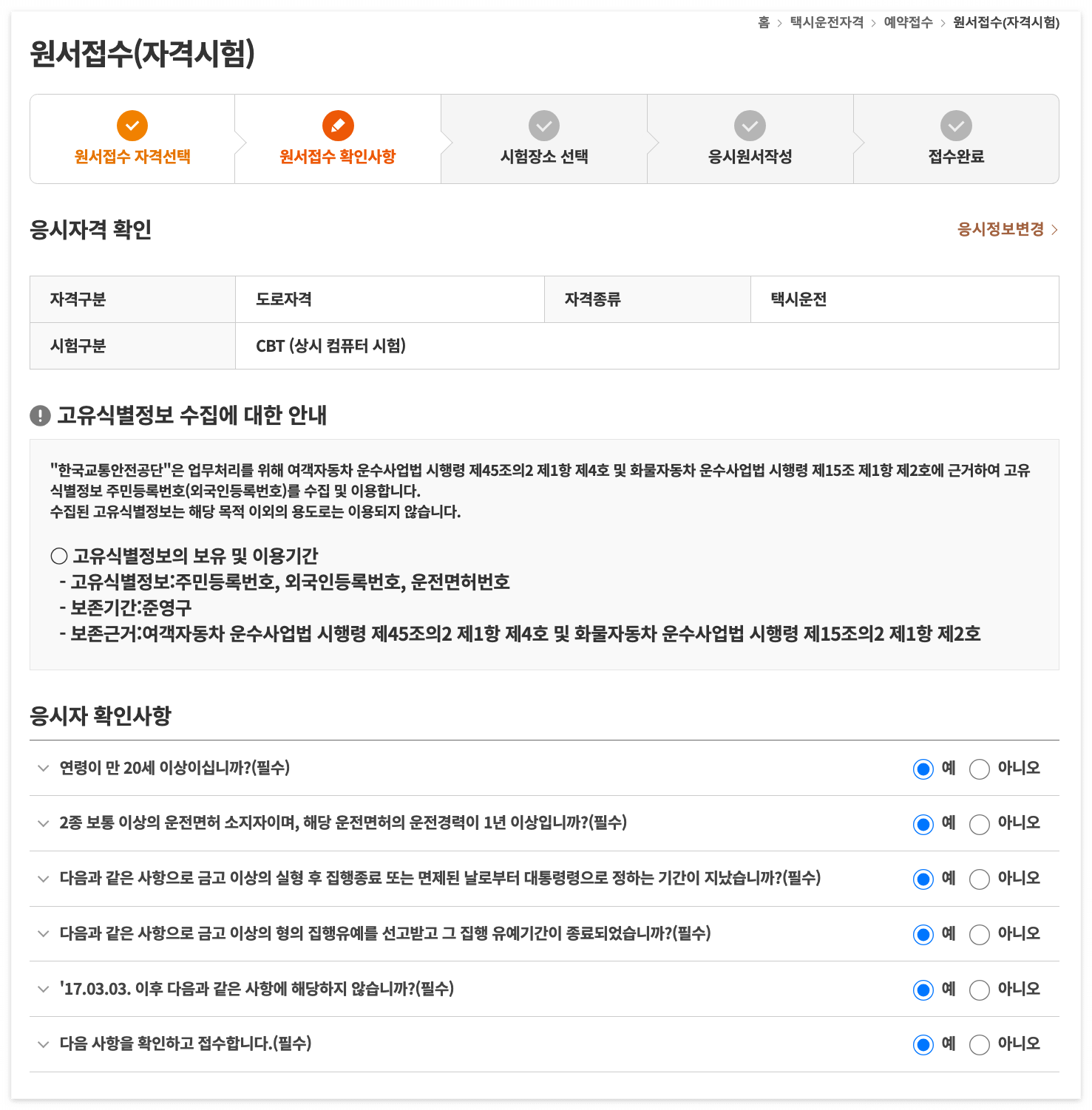
Task: Click the exclamation icon beside 고유식별정보 수집에 대한 안내
Action: [x=40, y=416]
